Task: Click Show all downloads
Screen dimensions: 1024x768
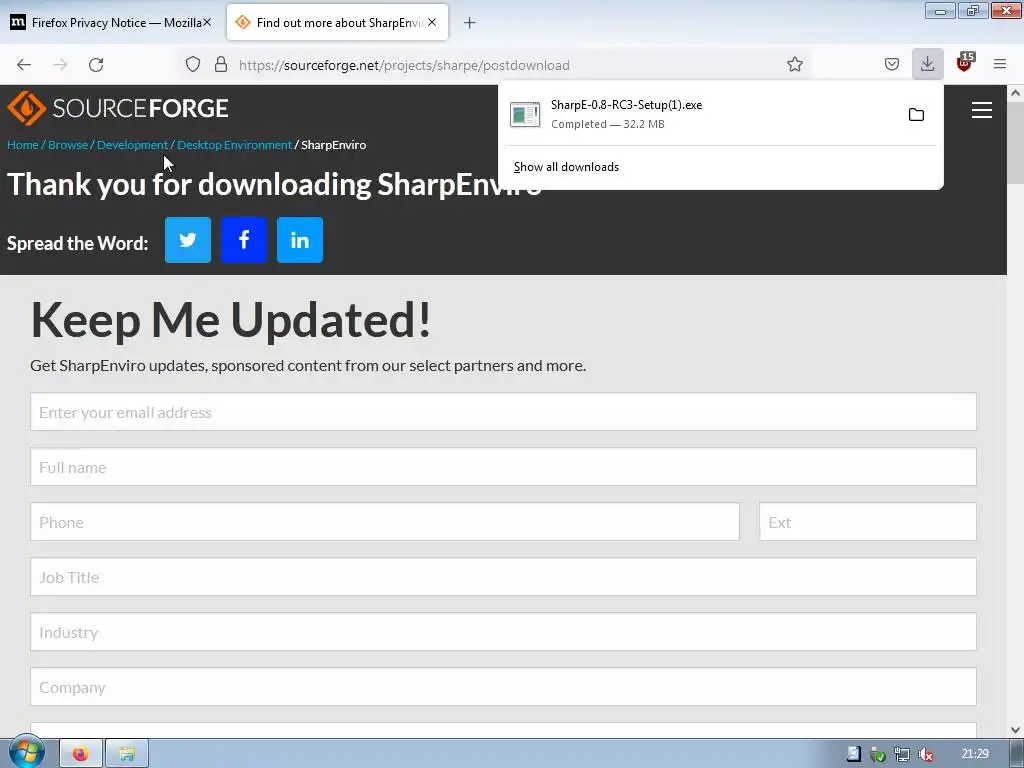Action: click(566, 167)
